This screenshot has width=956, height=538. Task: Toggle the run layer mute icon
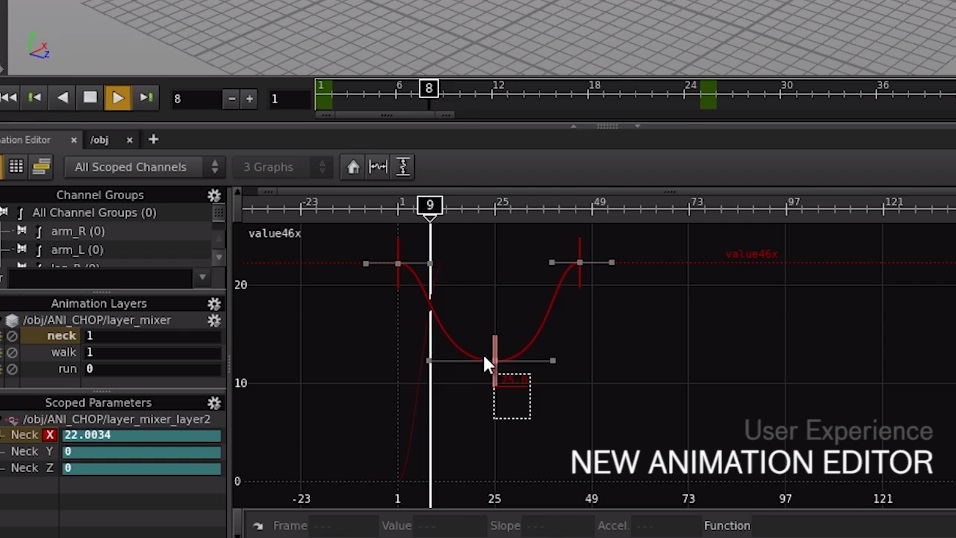[12, 369]
